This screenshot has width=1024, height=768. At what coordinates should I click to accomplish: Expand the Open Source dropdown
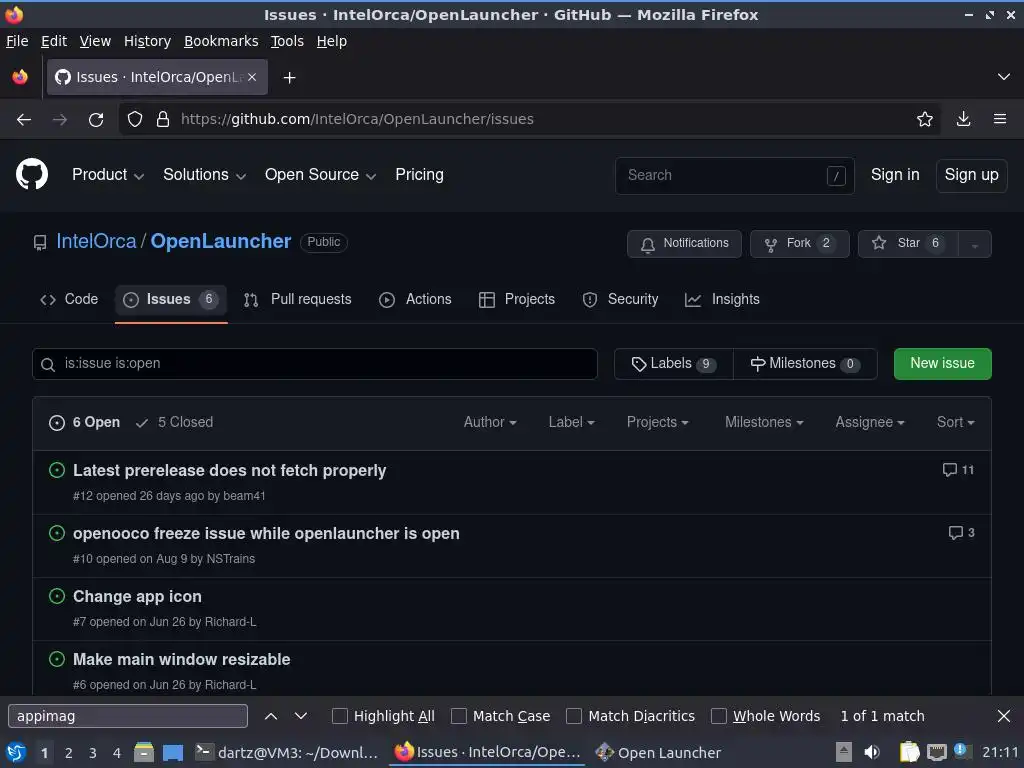(x=320, y=175)
